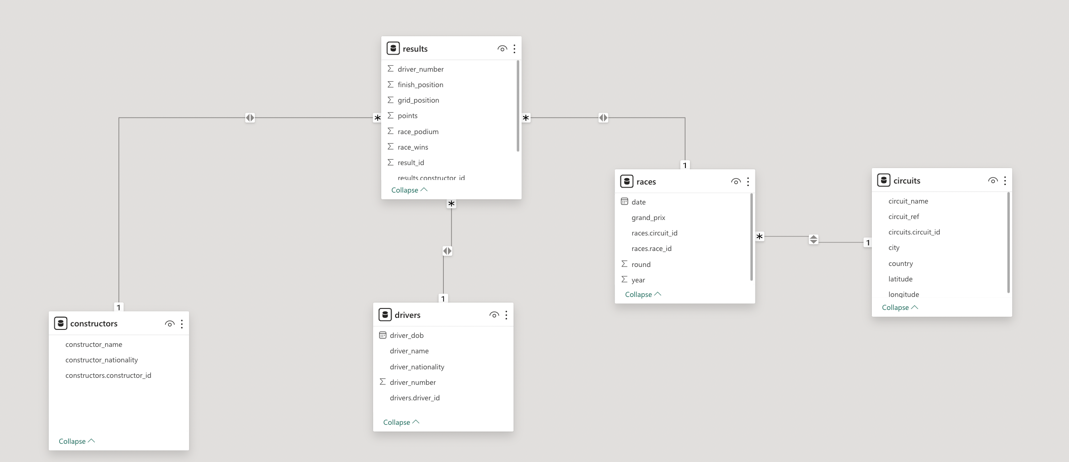1069x462 pixels.
Task: Click the races table database icon
Action: pos(627,181)
